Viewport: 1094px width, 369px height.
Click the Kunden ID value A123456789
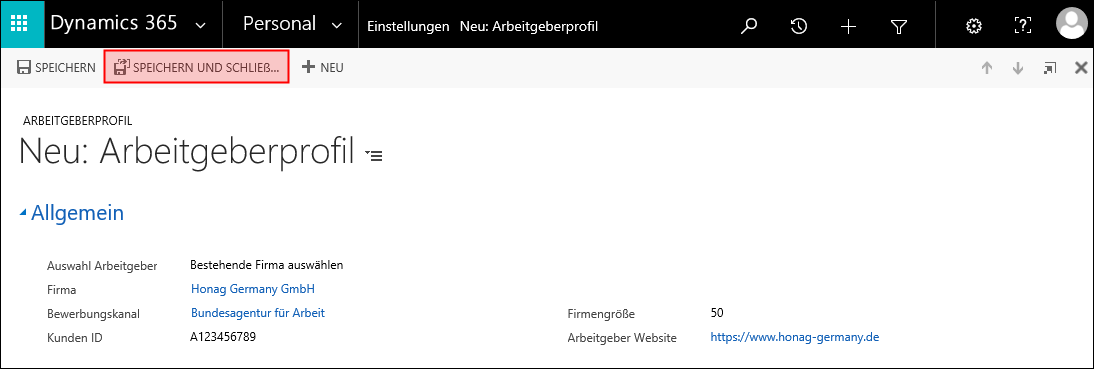[223, 337]
